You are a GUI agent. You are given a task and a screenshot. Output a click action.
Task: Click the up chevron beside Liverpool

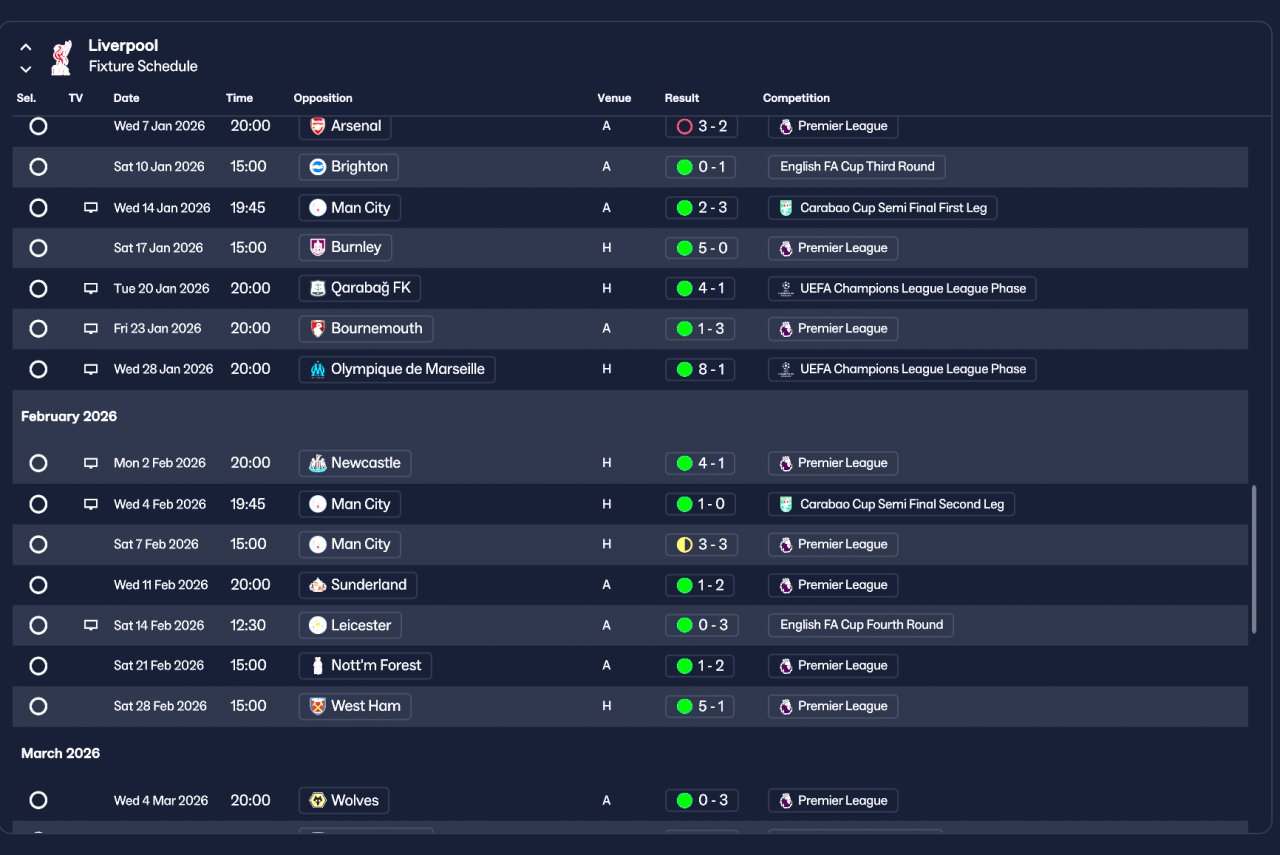(26, 47)
